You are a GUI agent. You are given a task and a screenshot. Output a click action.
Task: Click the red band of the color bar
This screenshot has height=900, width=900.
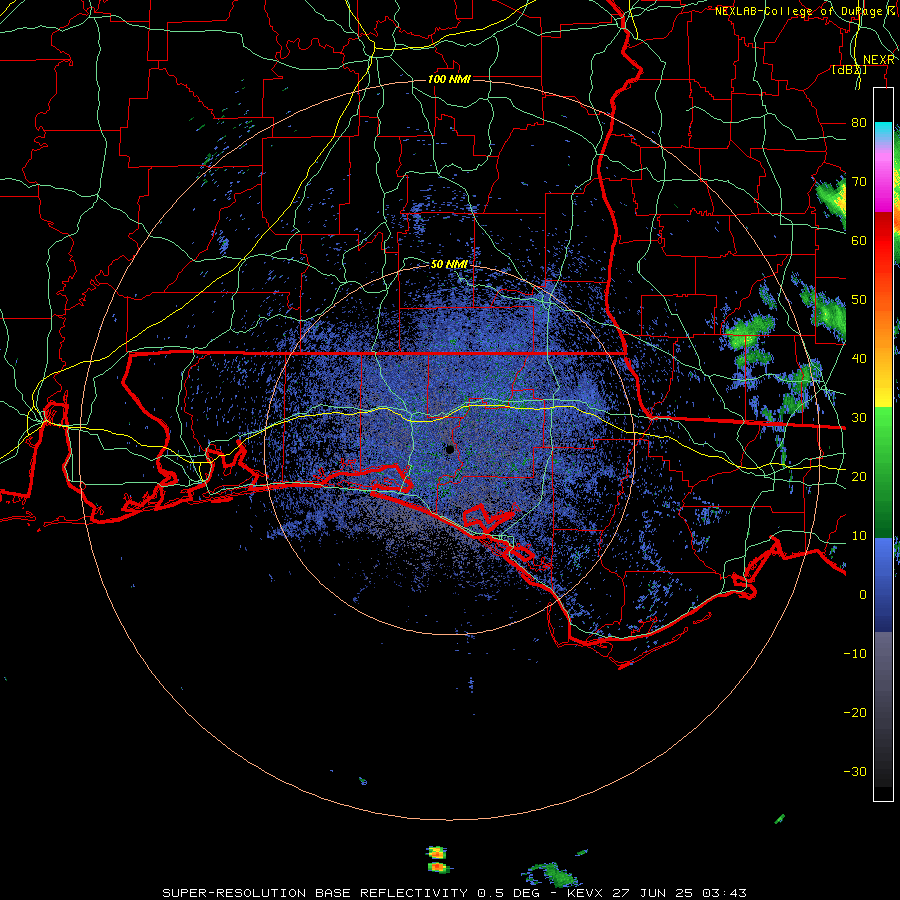pos(883,241)
